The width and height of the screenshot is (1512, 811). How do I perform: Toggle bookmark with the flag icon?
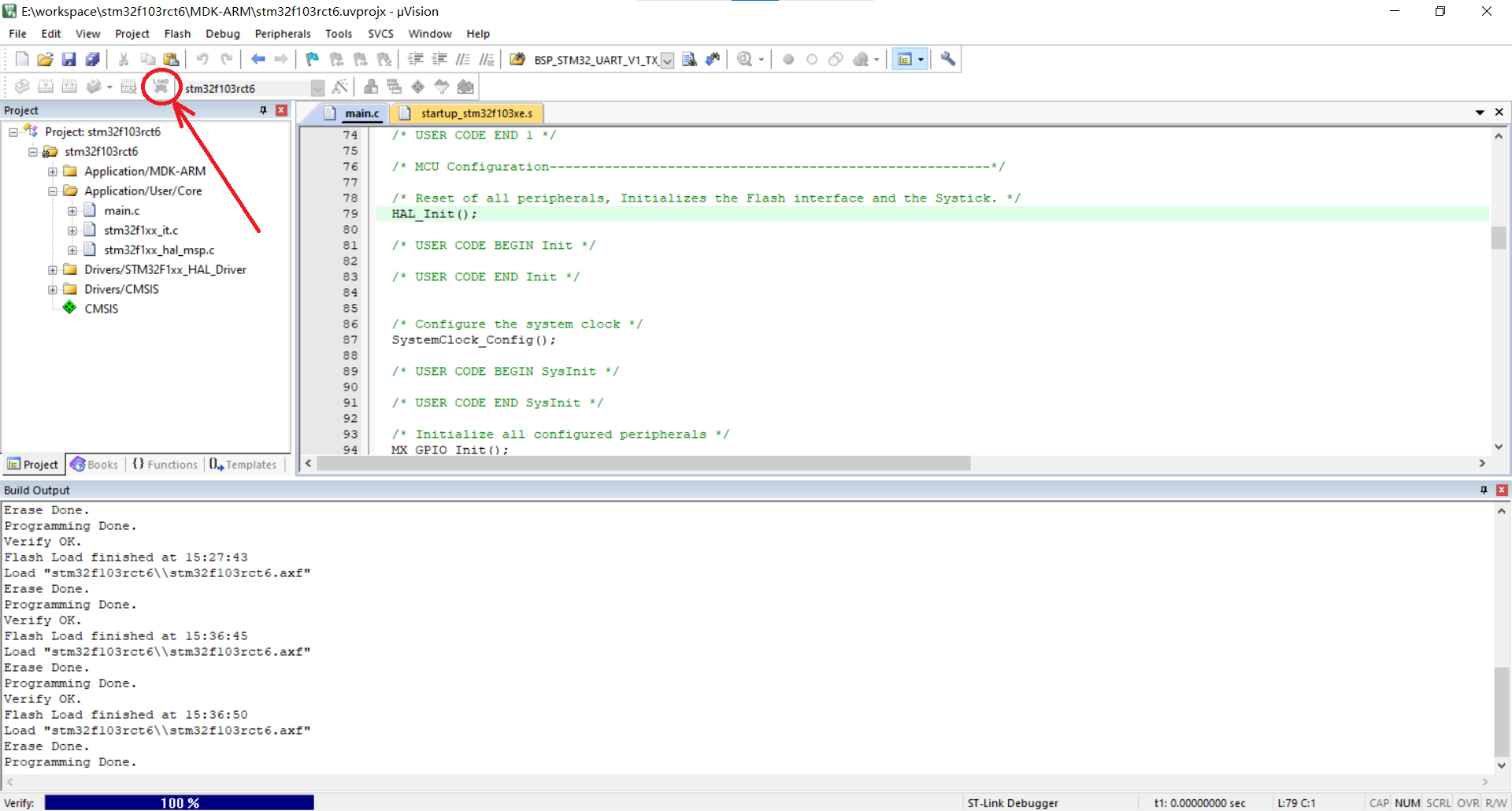[312, 59]
